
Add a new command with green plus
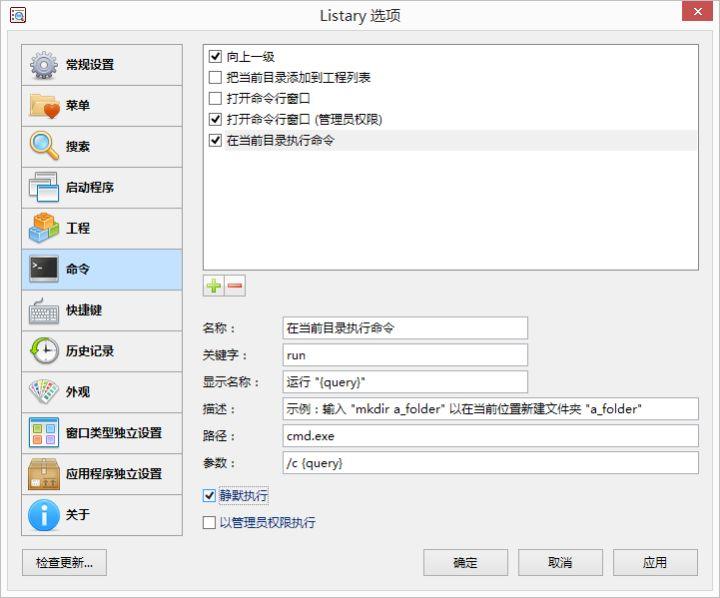point(214,286)
